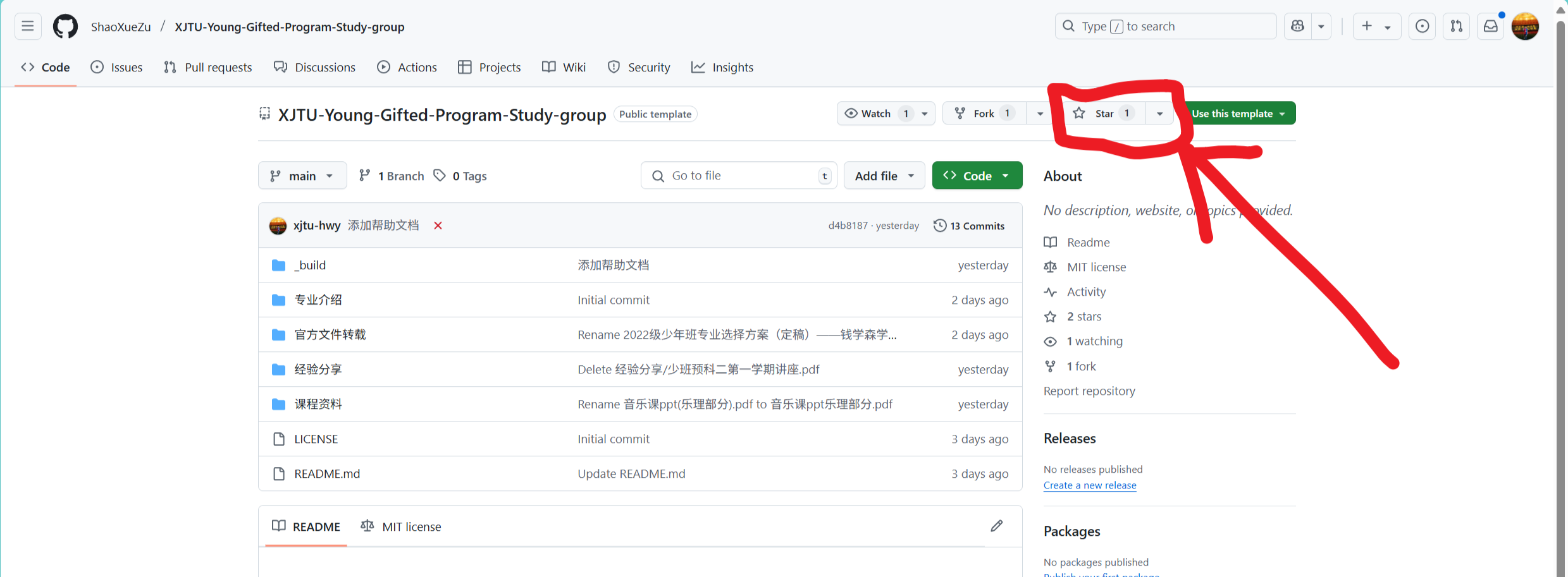The image size is (1568, 577).
Task: Open the README.md file
Action: coord(327,473)
